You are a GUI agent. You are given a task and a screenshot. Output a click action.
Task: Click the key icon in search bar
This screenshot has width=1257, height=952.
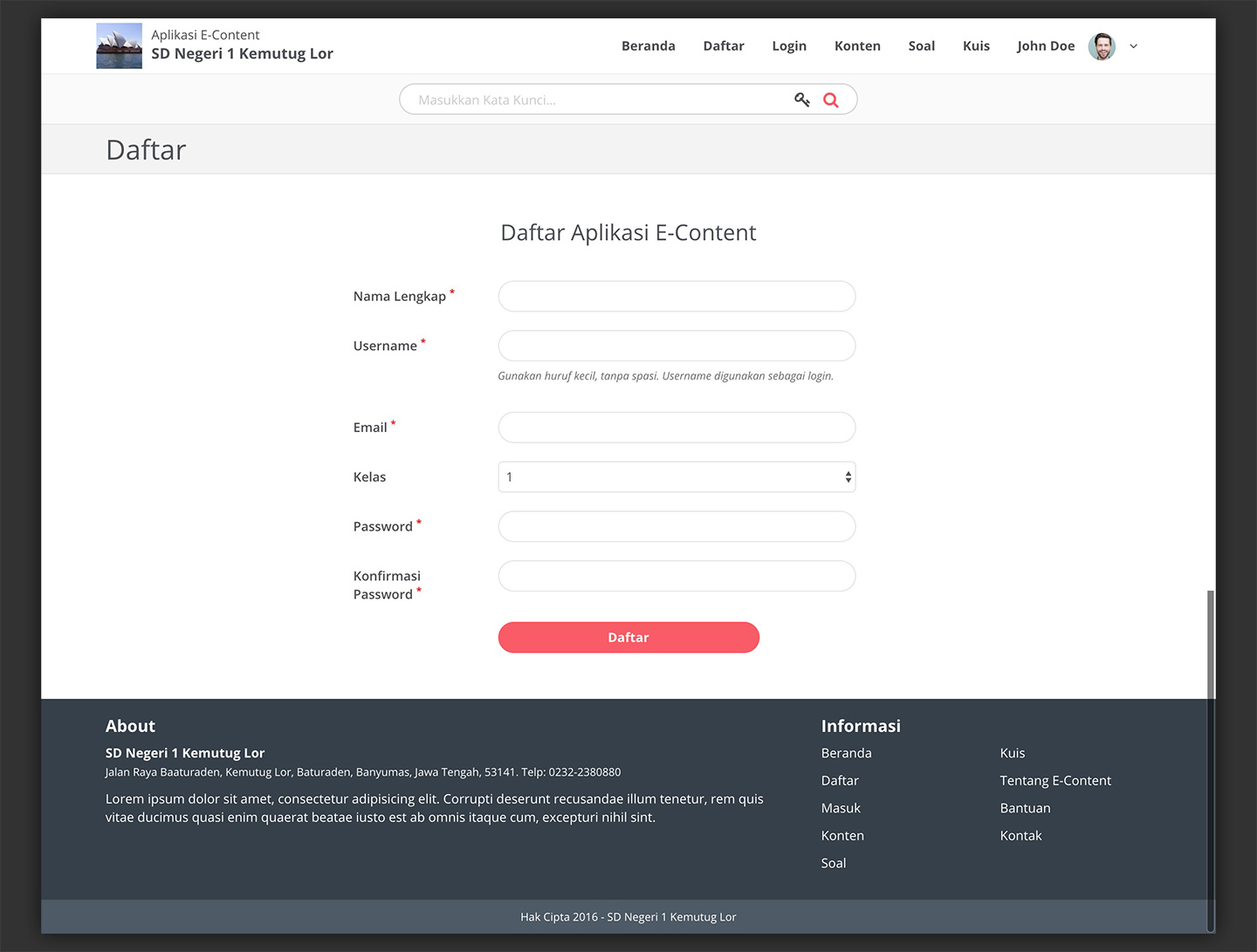801,99
